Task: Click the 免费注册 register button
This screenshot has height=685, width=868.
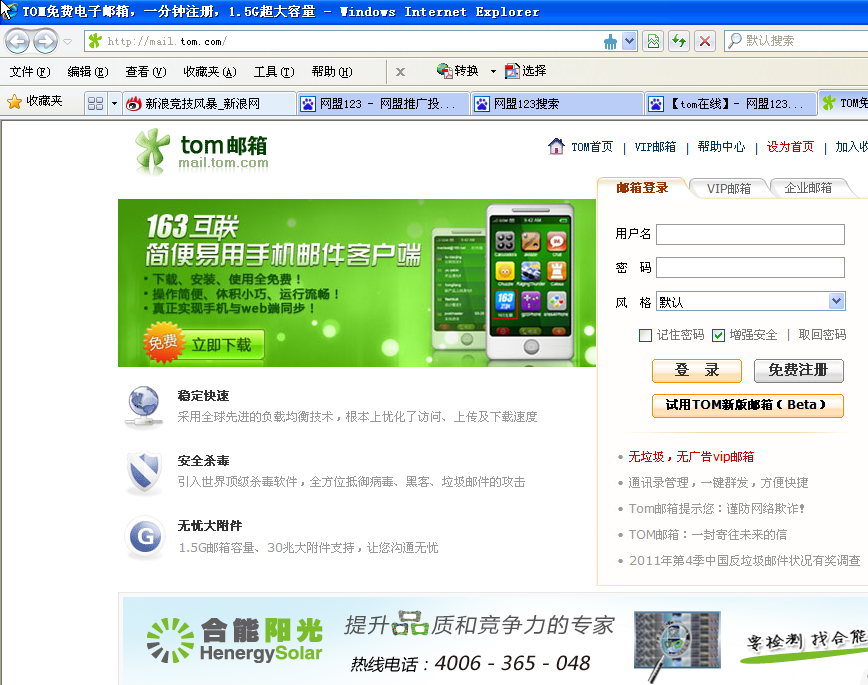Action: coord(798,370)
